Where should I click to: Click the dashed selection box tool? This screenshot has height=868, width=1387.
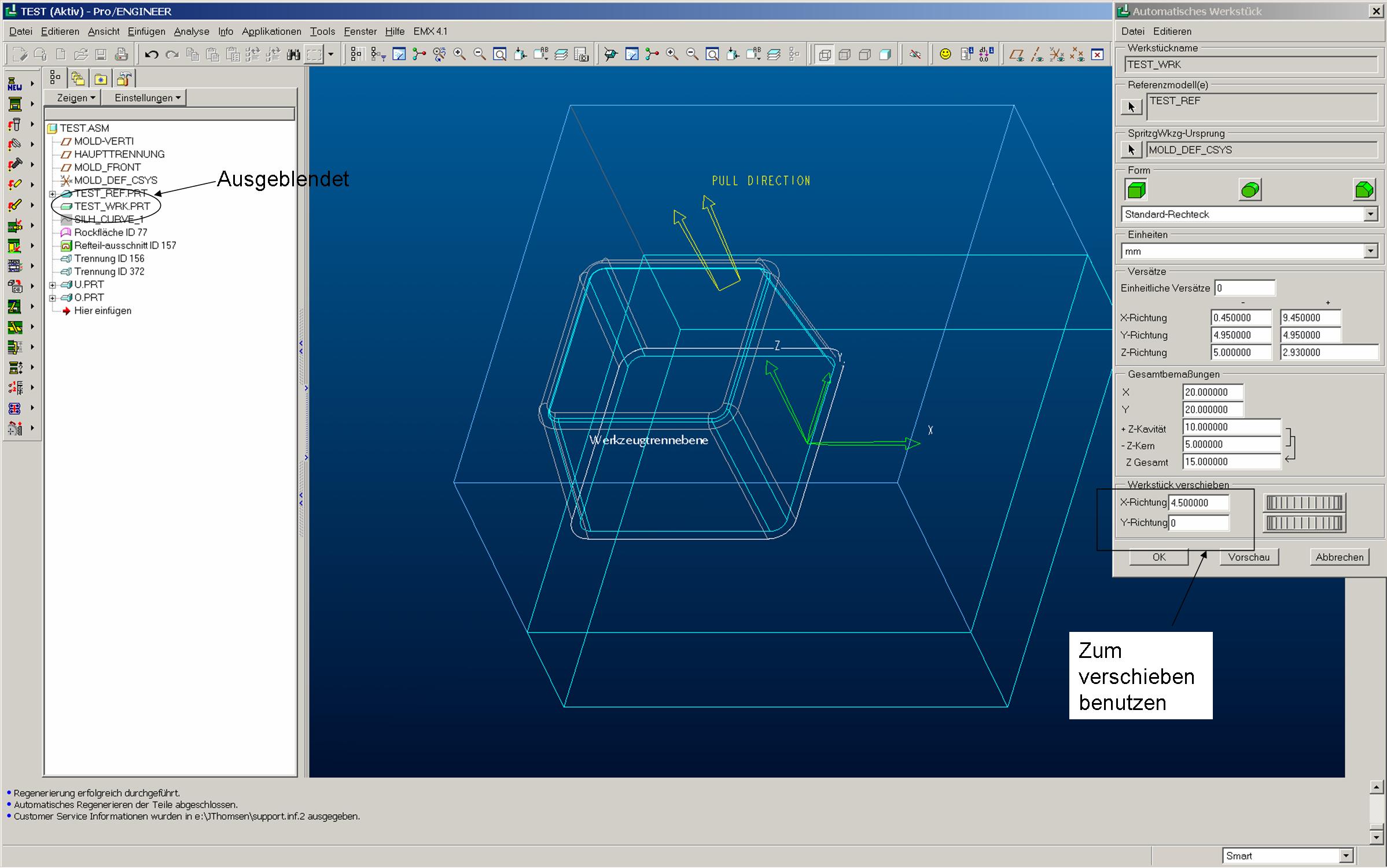coord(314,54)
